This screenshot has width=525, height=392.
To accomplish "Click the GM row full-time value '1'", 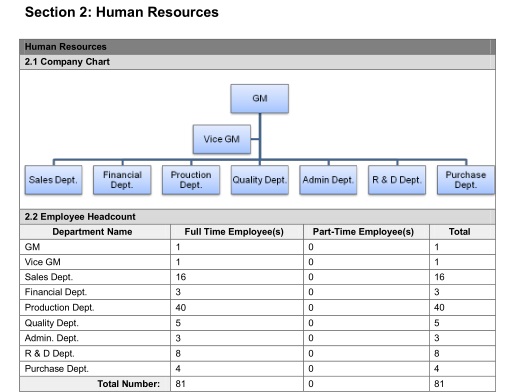I will [x=178, y=247].
